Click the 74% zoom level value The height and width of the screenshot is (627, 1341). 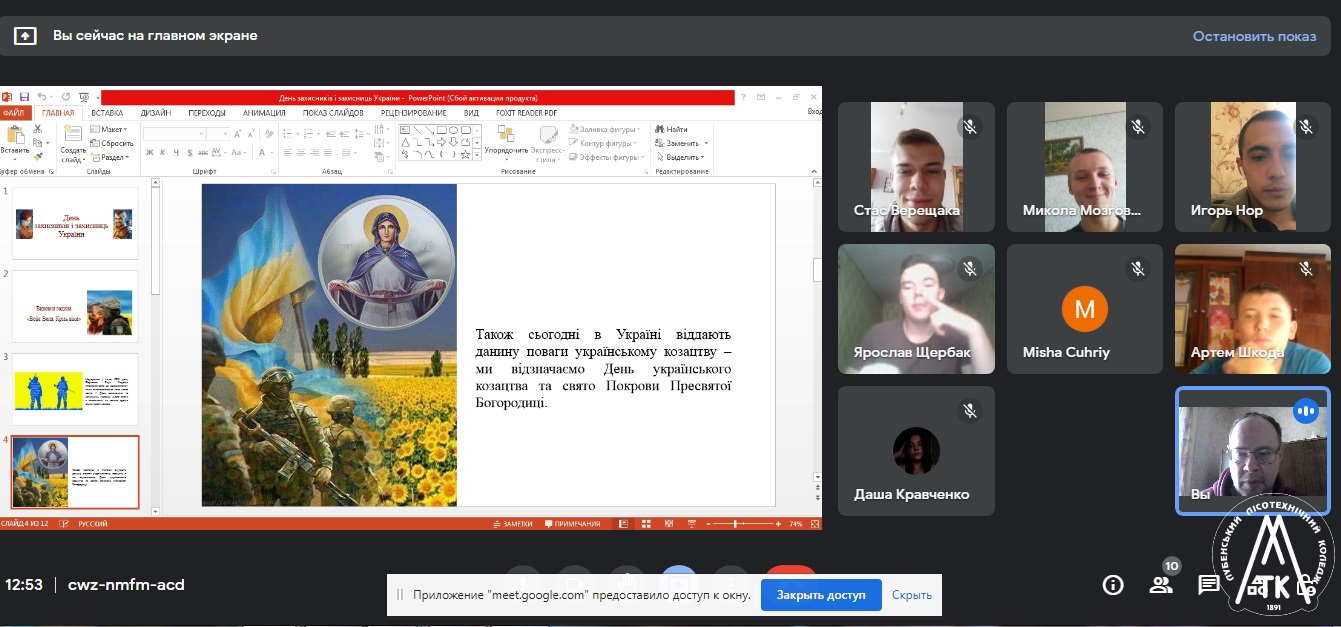coord(796,524)
